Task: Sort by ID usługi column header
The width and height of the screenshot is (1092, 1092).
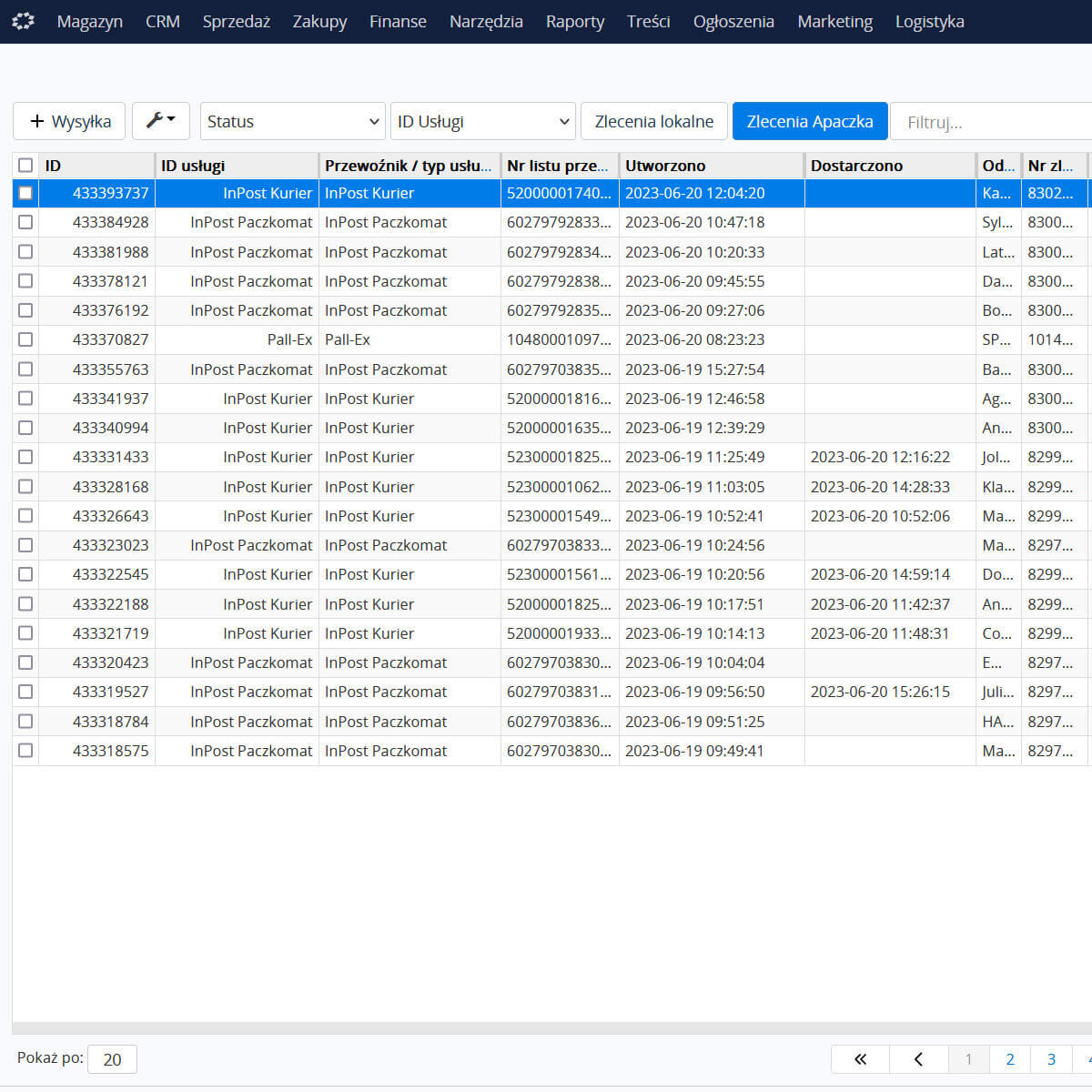Action: pyautogui.click(x=237, y=166)
